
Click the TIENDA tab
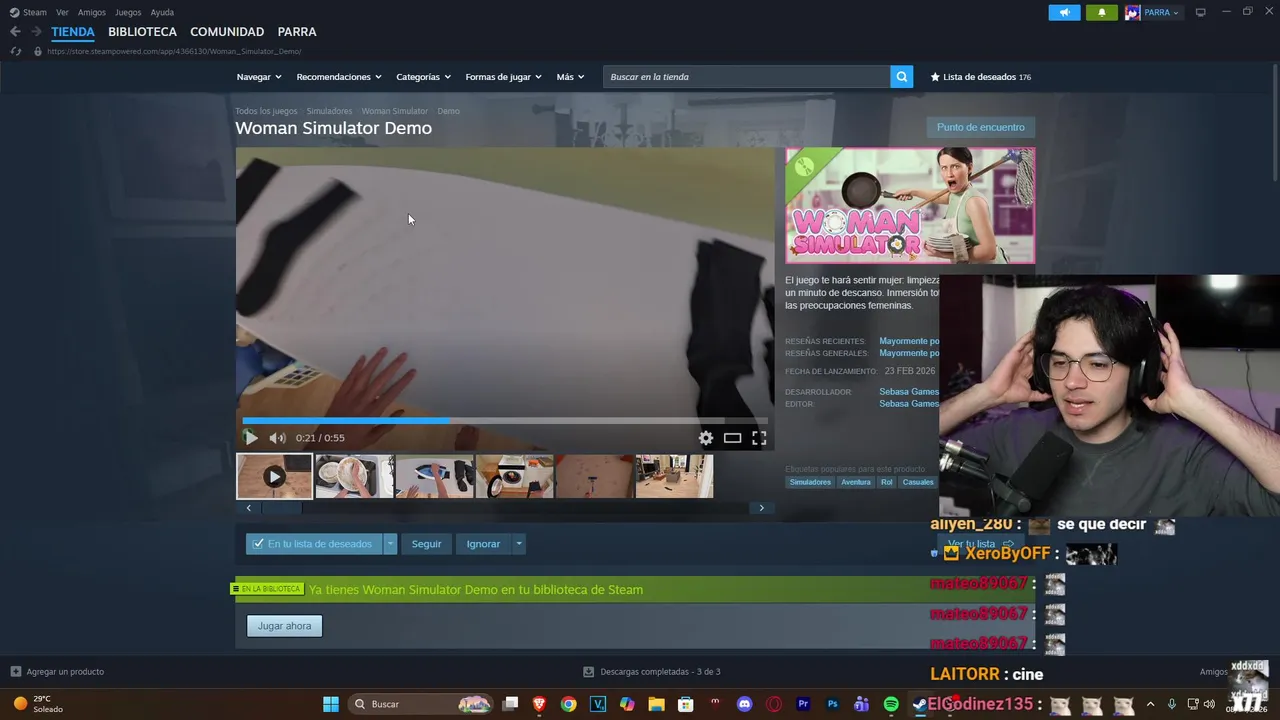[73, 32]
